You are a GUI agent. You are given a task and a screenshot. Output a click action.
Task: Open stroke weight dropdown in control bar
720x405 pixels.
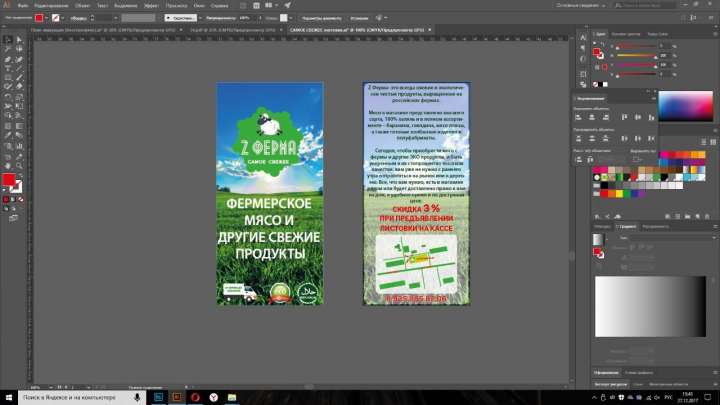(x=115, y=18)
